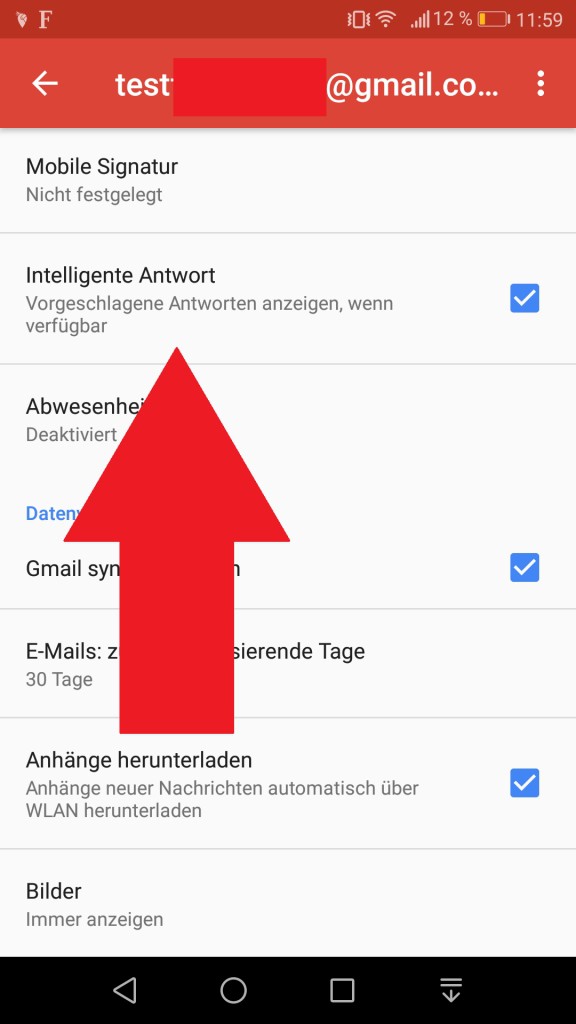The height and width of the screenshot is (1024, 576).
Task: Change the 30 Tage sync days setting
Action: [x=288, y=664]
